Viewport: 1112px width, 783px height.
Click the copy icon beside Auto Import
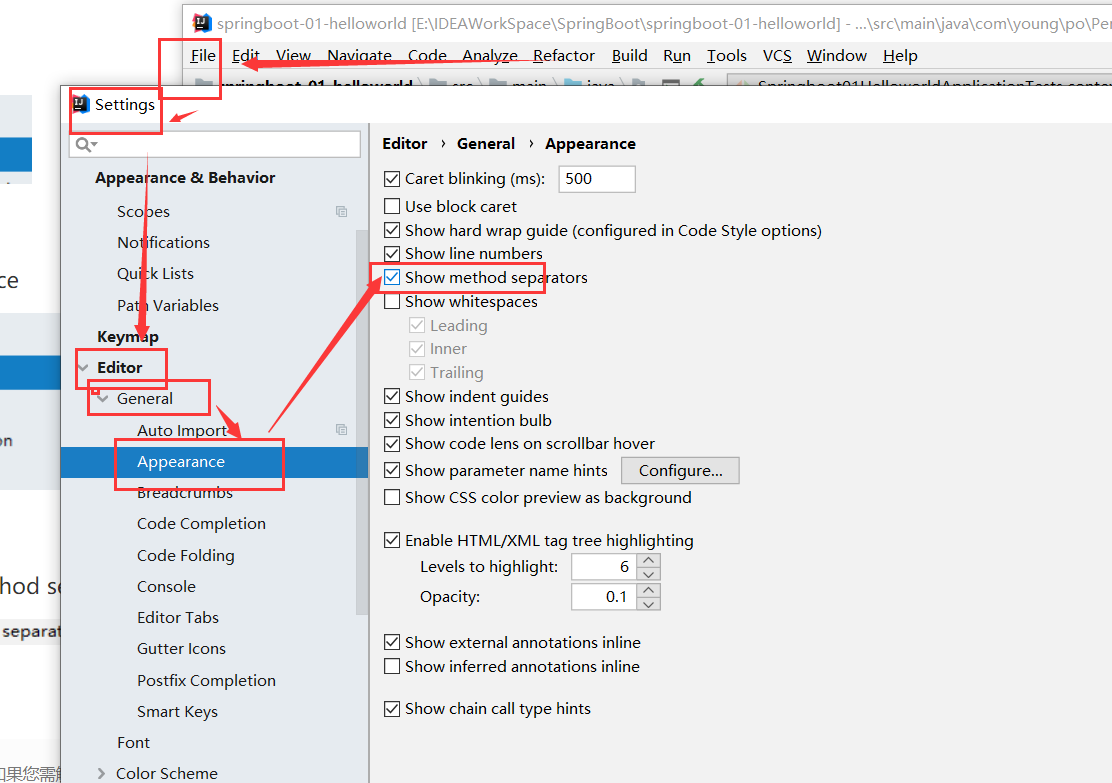[341, 429]
